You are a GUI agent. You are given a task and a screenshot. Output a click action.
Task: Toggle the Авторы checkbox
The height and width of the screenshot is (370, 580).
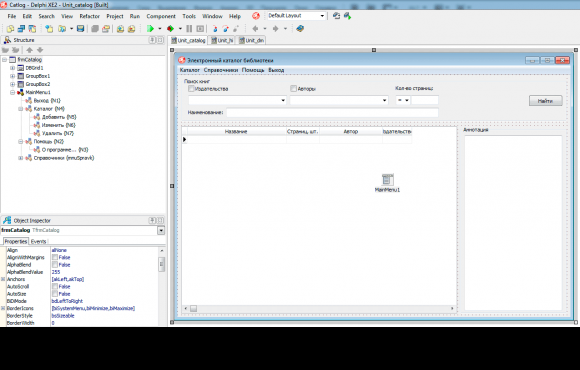pos(293,88)
